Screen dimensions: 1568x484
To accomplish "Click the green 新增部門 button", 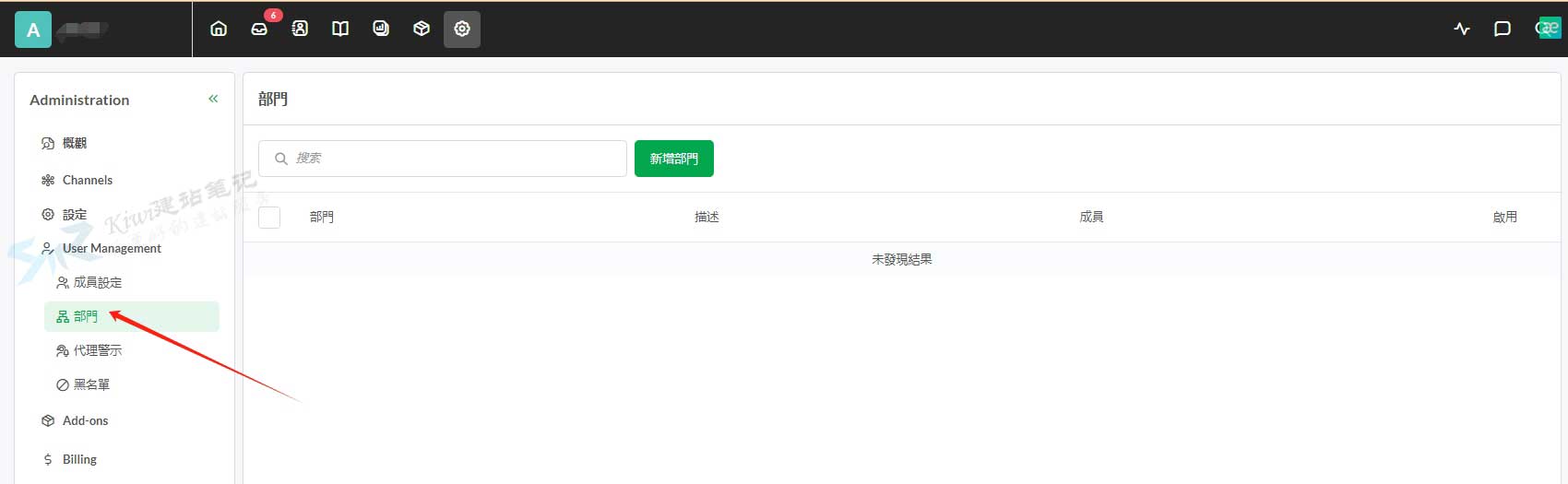I will 674,159.
